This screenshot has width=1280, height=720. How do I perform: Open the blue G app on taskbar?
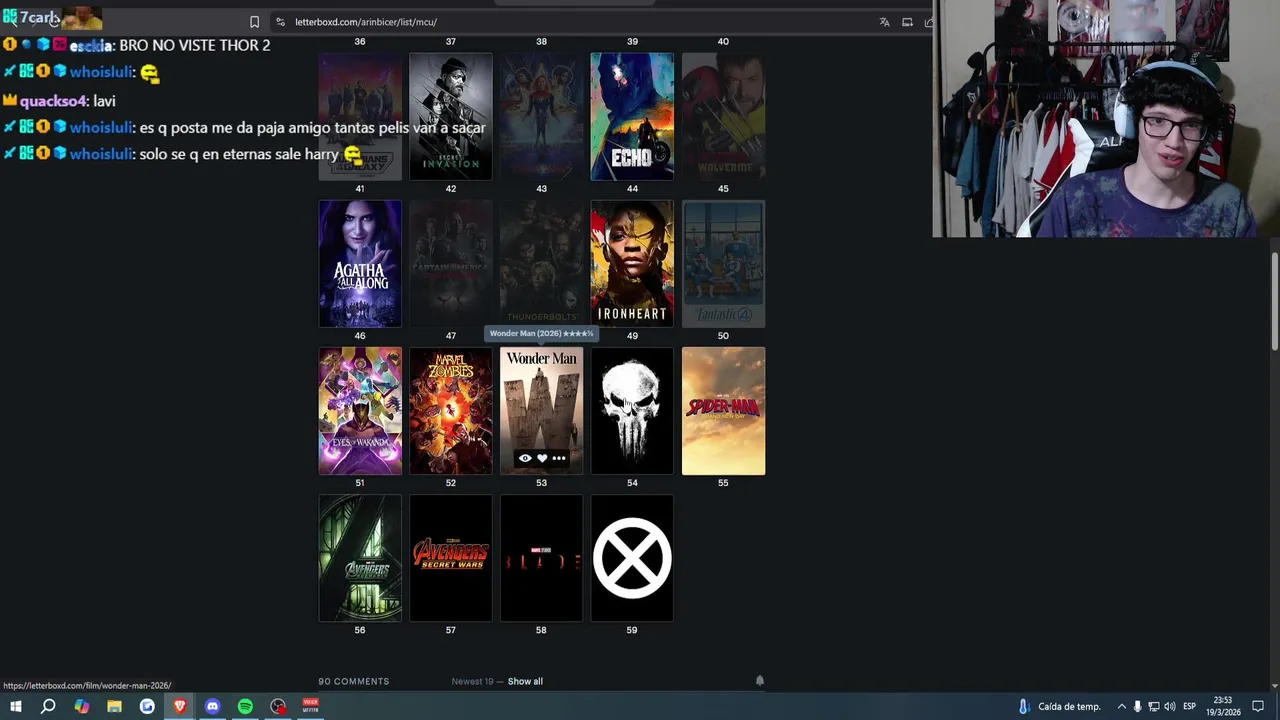point(147,706)
